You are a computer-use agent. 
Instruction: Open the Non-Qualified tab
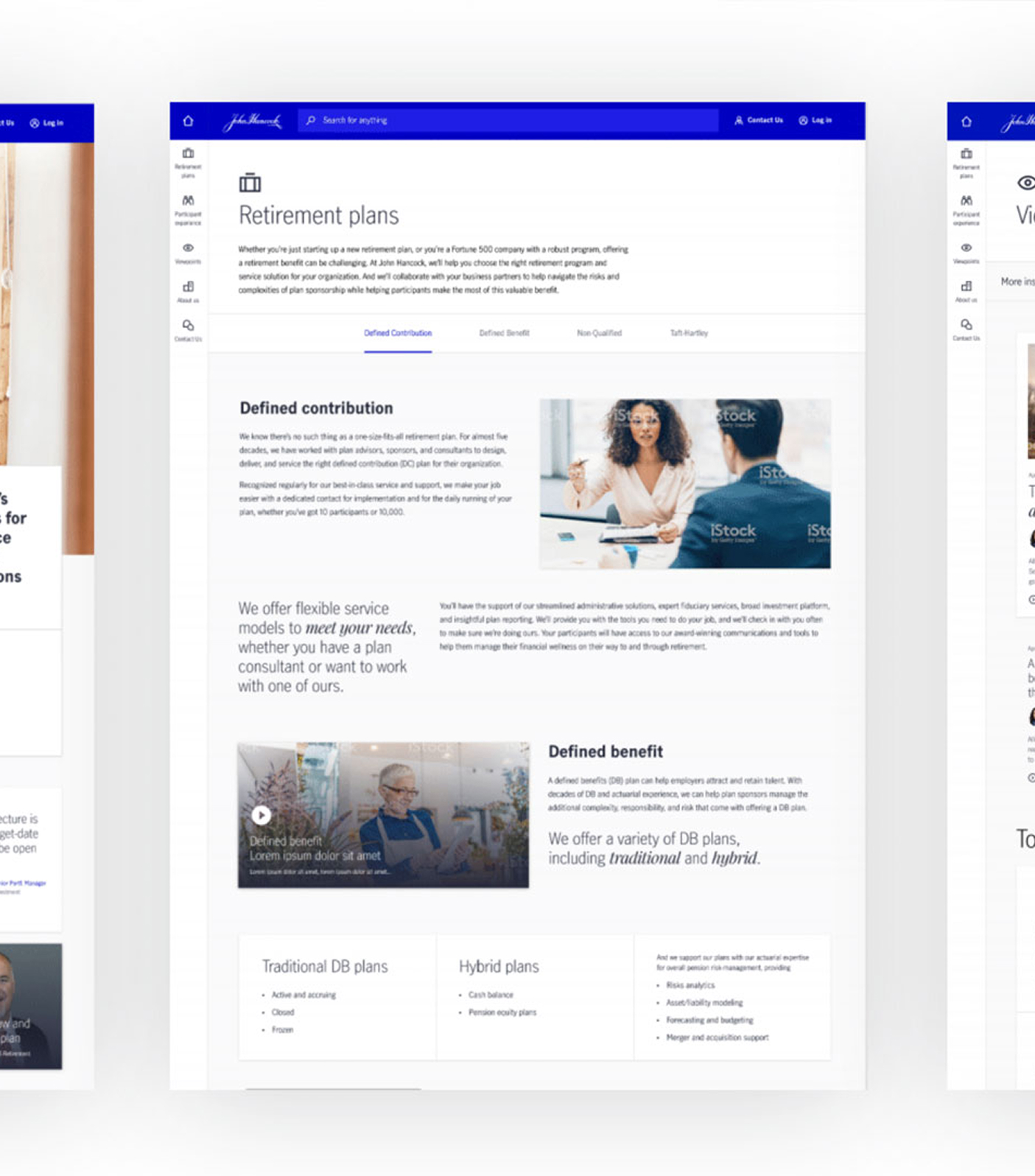tap(599, 333)
